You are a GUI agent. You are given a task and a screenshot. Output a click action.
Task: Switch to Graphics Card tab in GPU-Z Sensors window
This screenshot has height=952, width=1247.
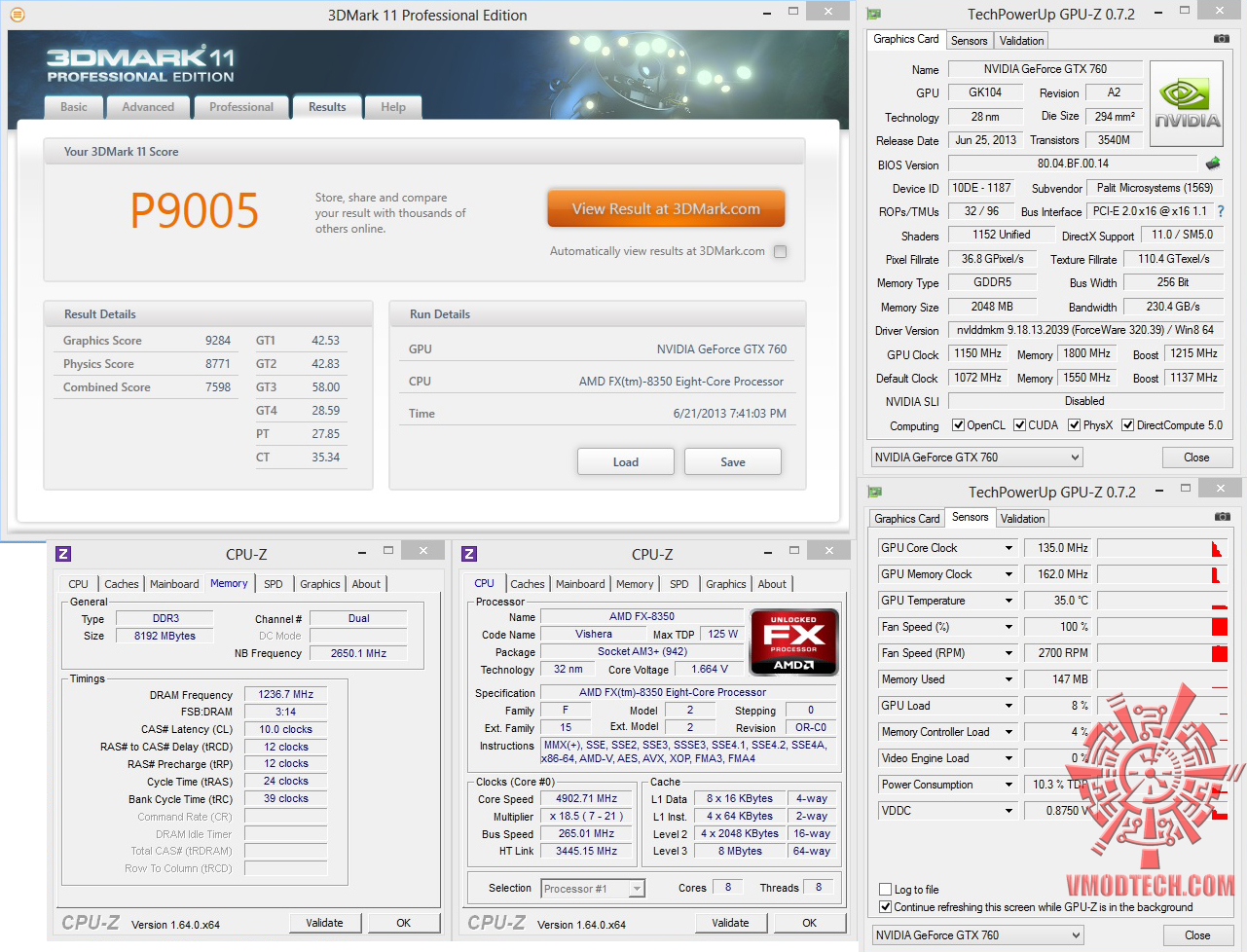coord(907,519)
